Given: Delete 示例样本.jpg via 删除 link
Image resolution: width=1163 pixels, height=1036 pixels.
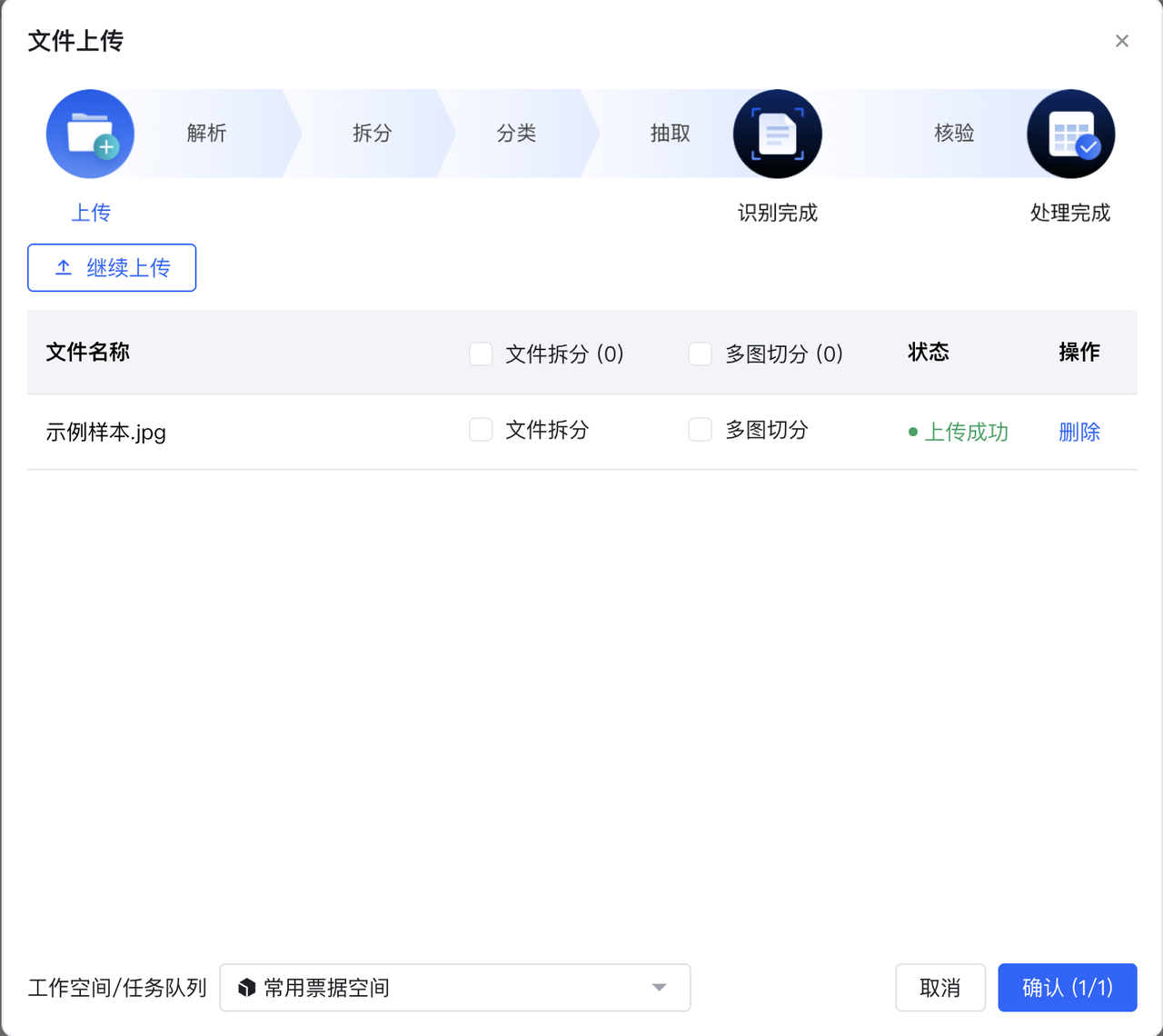Looking at the screenshot, I should (1079, 432).
